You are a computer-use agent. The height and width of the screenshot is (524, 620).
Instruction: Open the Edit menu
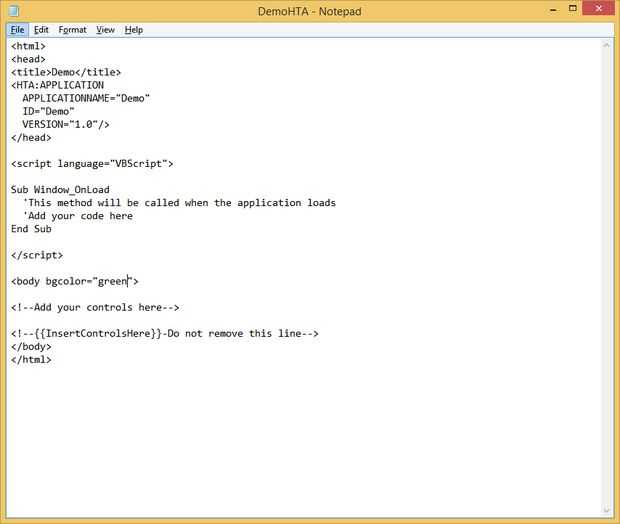(x=41, y=30)
